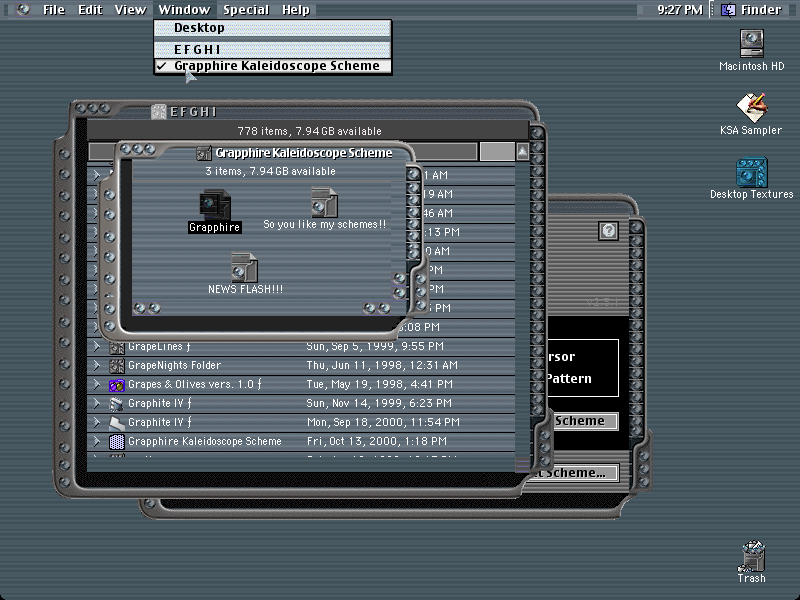Image resolution: width=800 pixels, height=600 pixels.
Task: Select the 'So you like my schemes!!' document icon
Action: point(324,203)
